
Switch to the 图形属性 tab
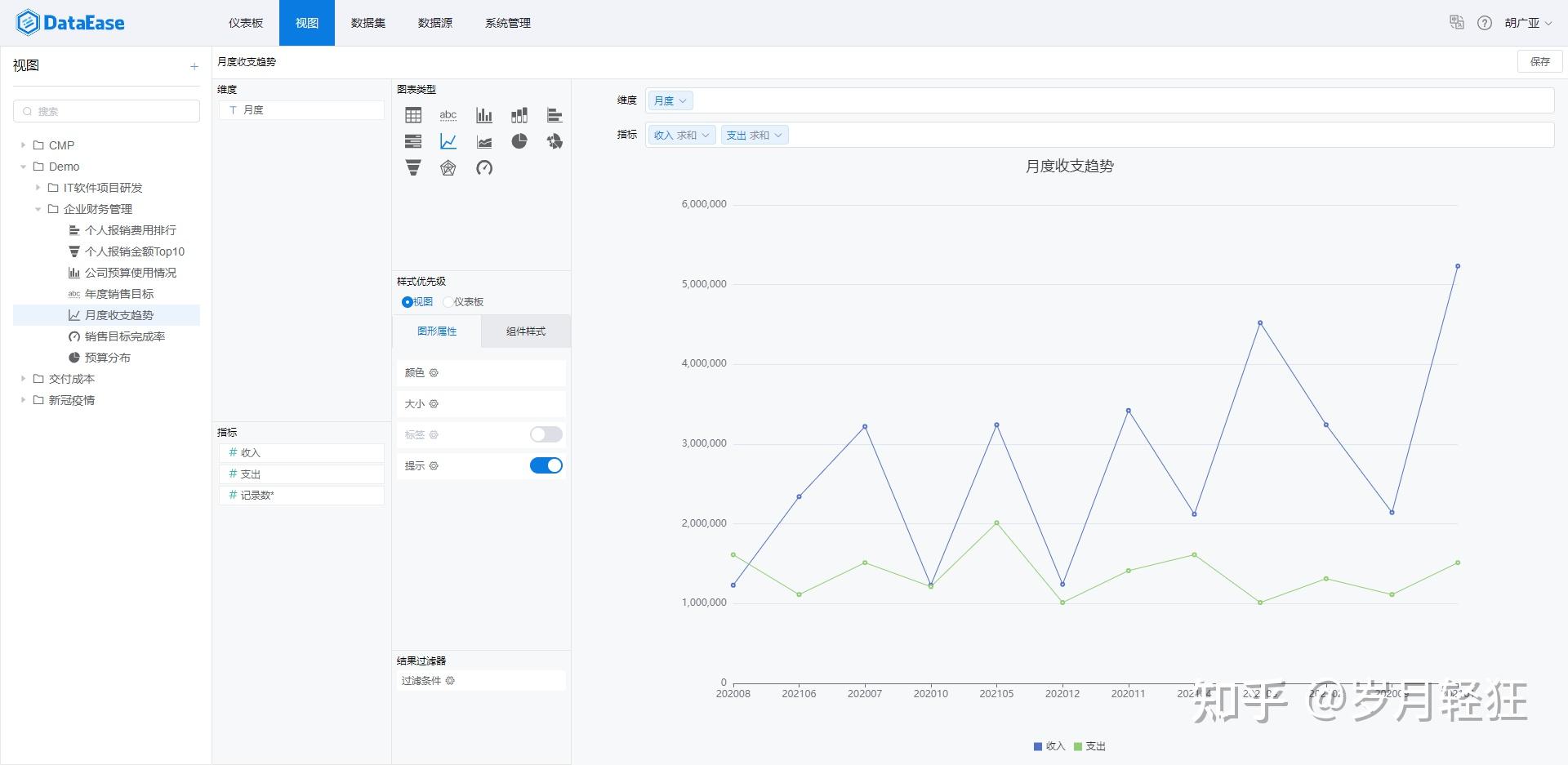click(x=437, y=331)
